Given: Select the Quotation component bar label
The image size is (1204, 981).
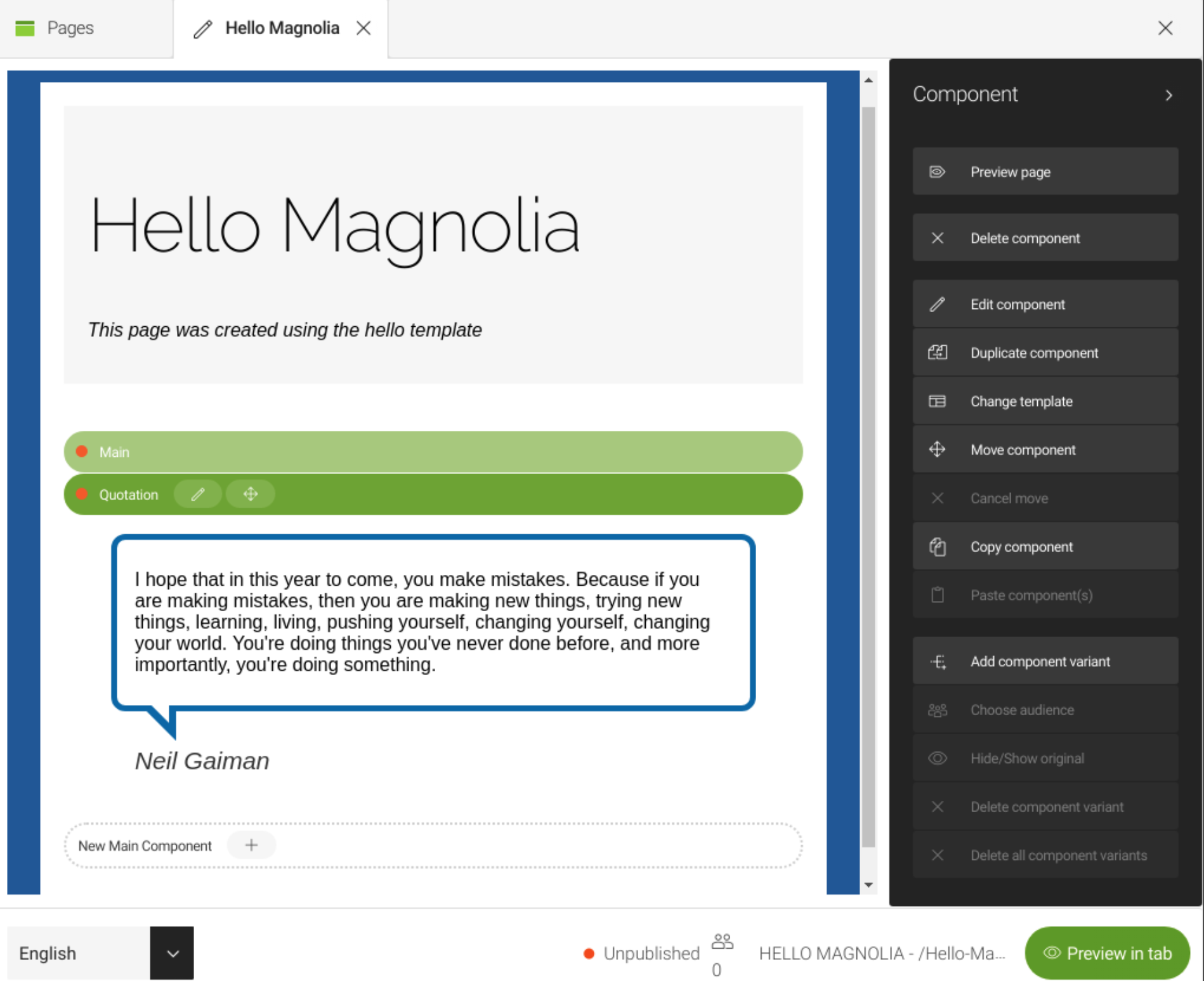Looking at the screenshot, I should click(128, 494).
